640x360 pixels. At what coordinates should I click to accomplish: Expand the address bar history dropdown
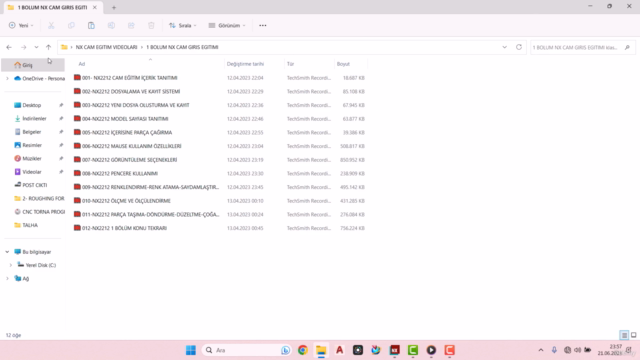click(504, 47)
